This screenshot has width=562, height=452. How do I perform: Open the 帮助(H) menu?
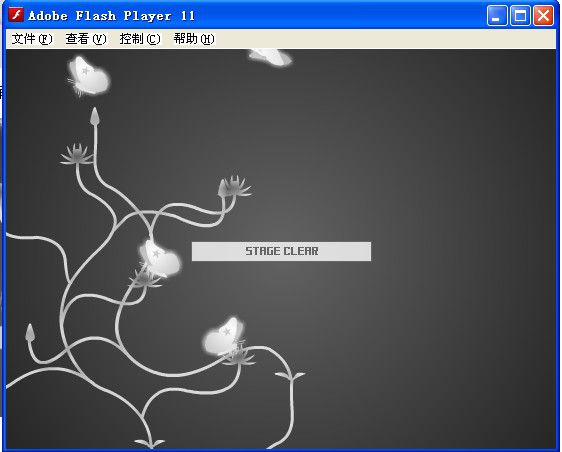[194, 39]
